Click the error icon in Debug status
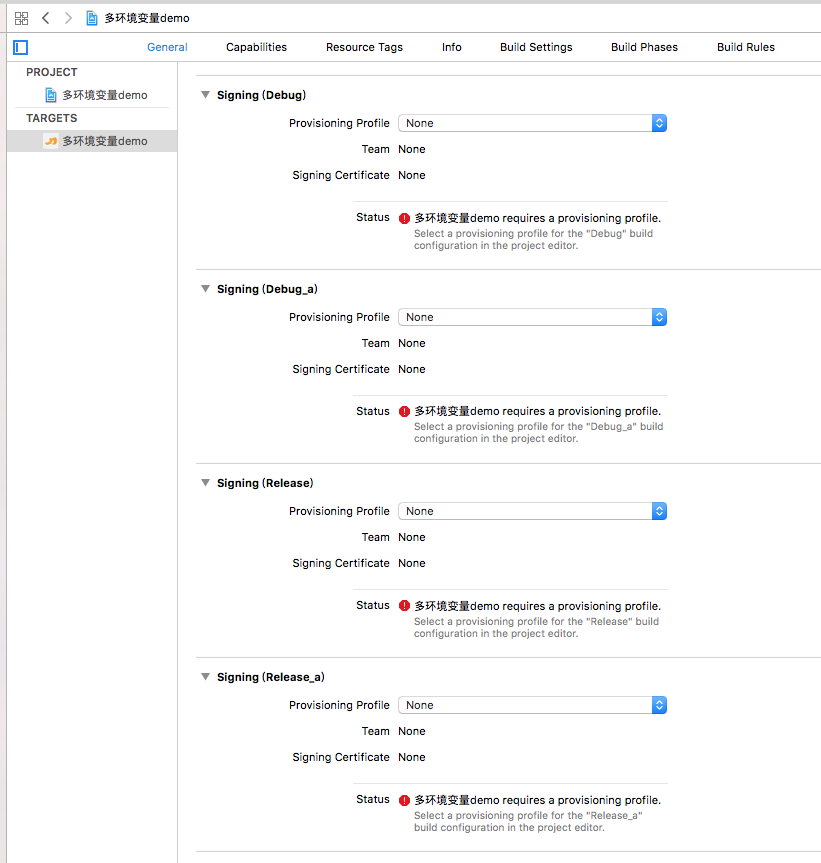Viewport: 821px width, 863px height. pyautogui.click(x=404, y=219)
